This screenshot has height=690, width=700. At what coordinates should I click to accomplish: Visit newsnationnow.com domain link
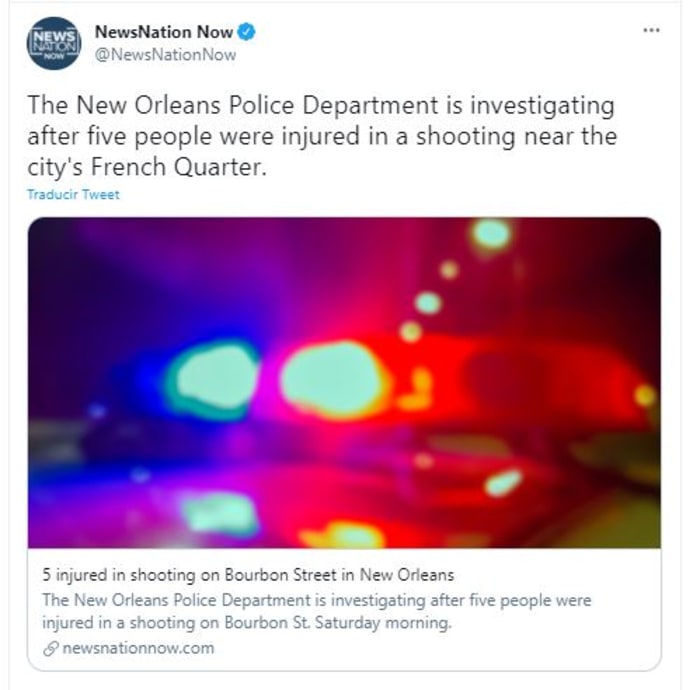(138, 648)
